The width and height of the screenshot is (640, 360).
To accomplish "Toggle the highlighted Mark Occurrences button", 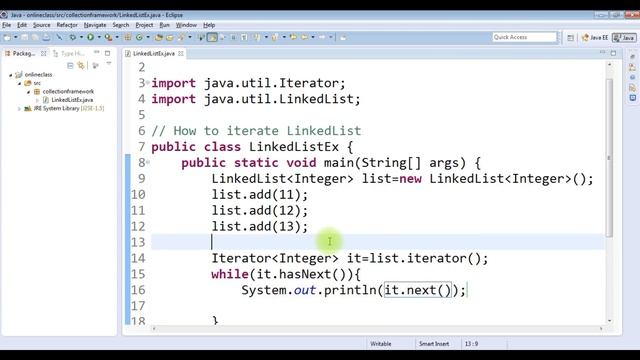I will (212, 38).
